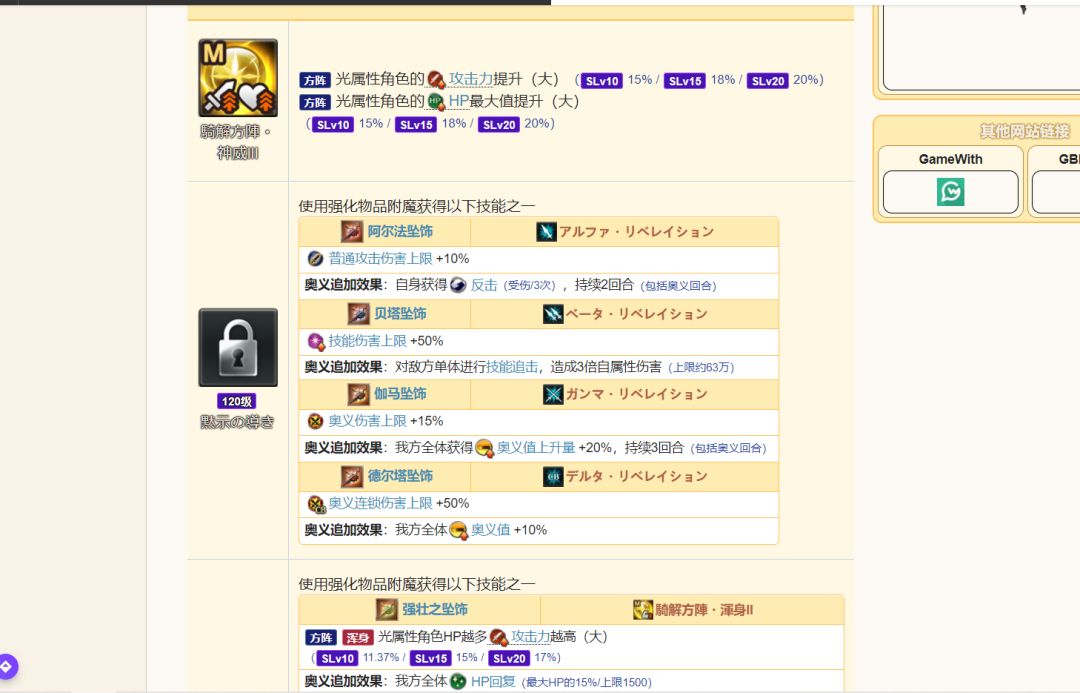Click the red 浑身 tag
Screen dimensions: 1080x693
click(358, 638)
